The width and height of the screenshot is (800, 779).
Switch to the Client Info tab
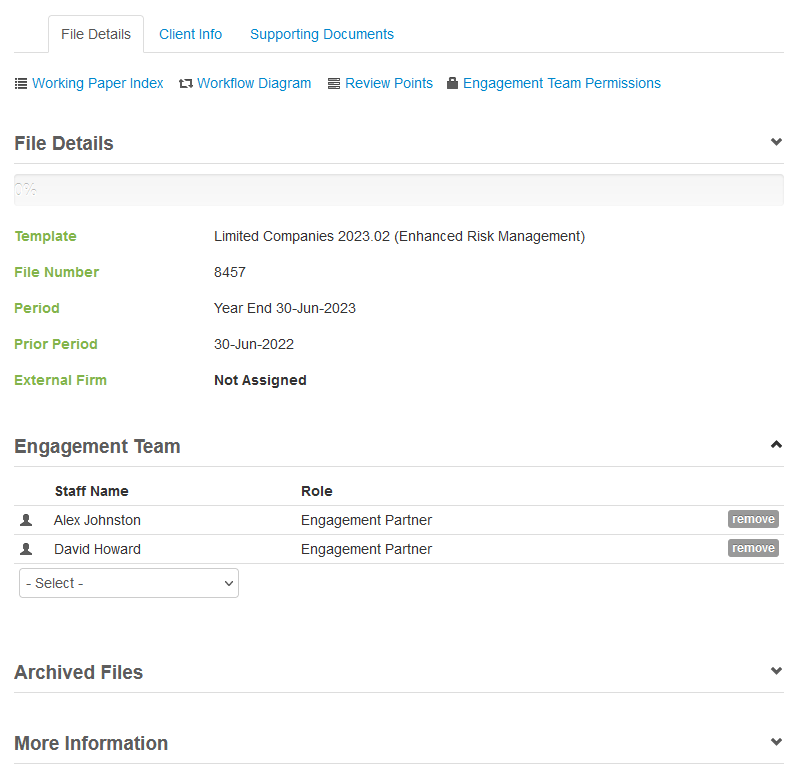[190, 34]
